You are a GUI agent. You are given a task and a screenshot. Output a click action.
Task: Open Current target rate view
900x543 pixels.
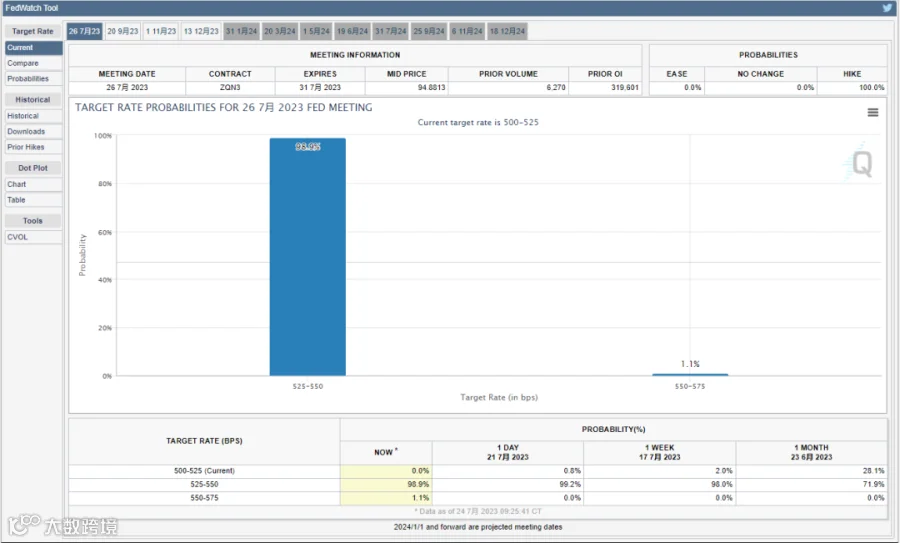33,48
